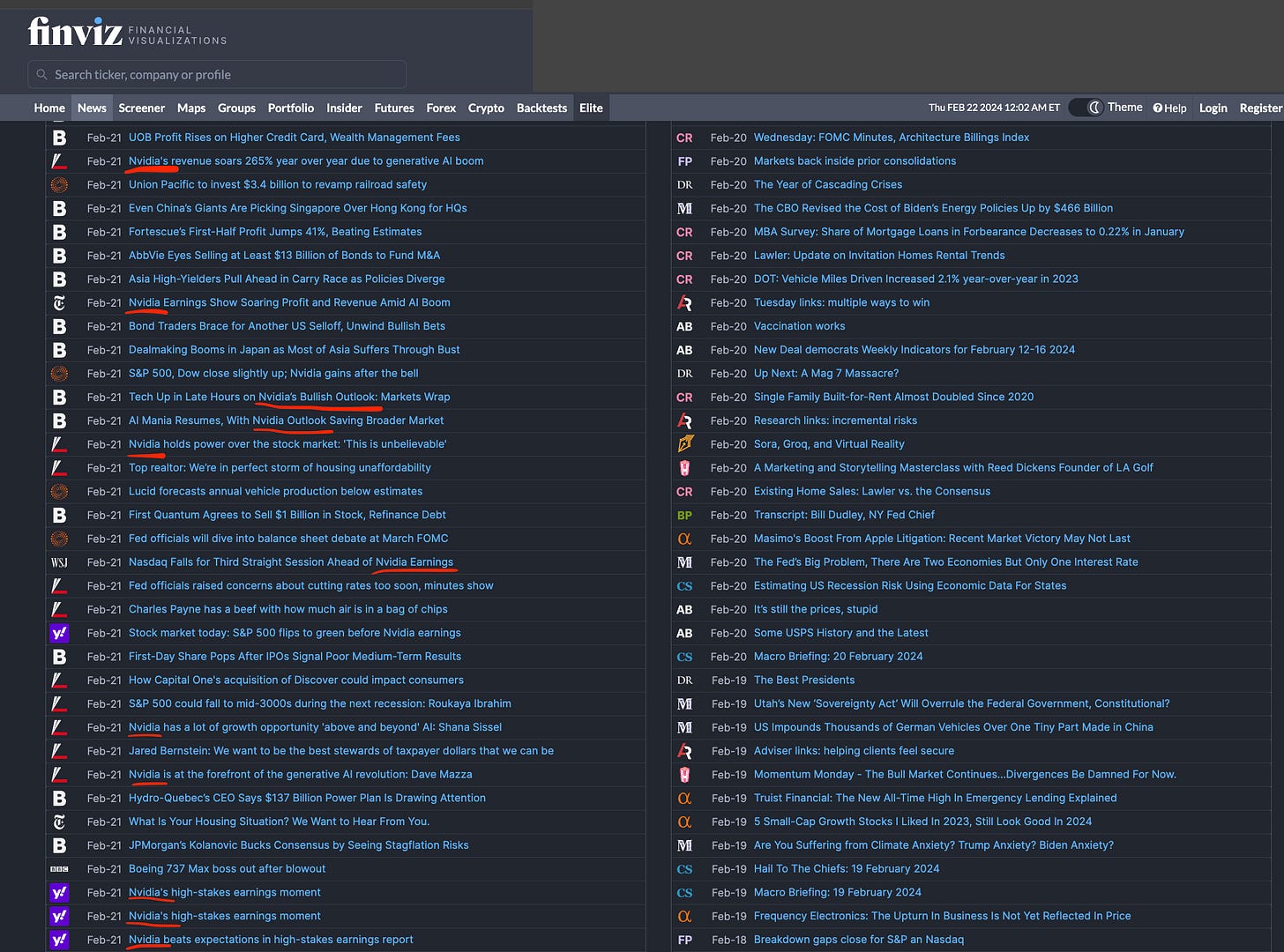Open Charles Payne has a beef headline
Screen dimensions: 1284x952
[288, 609]
